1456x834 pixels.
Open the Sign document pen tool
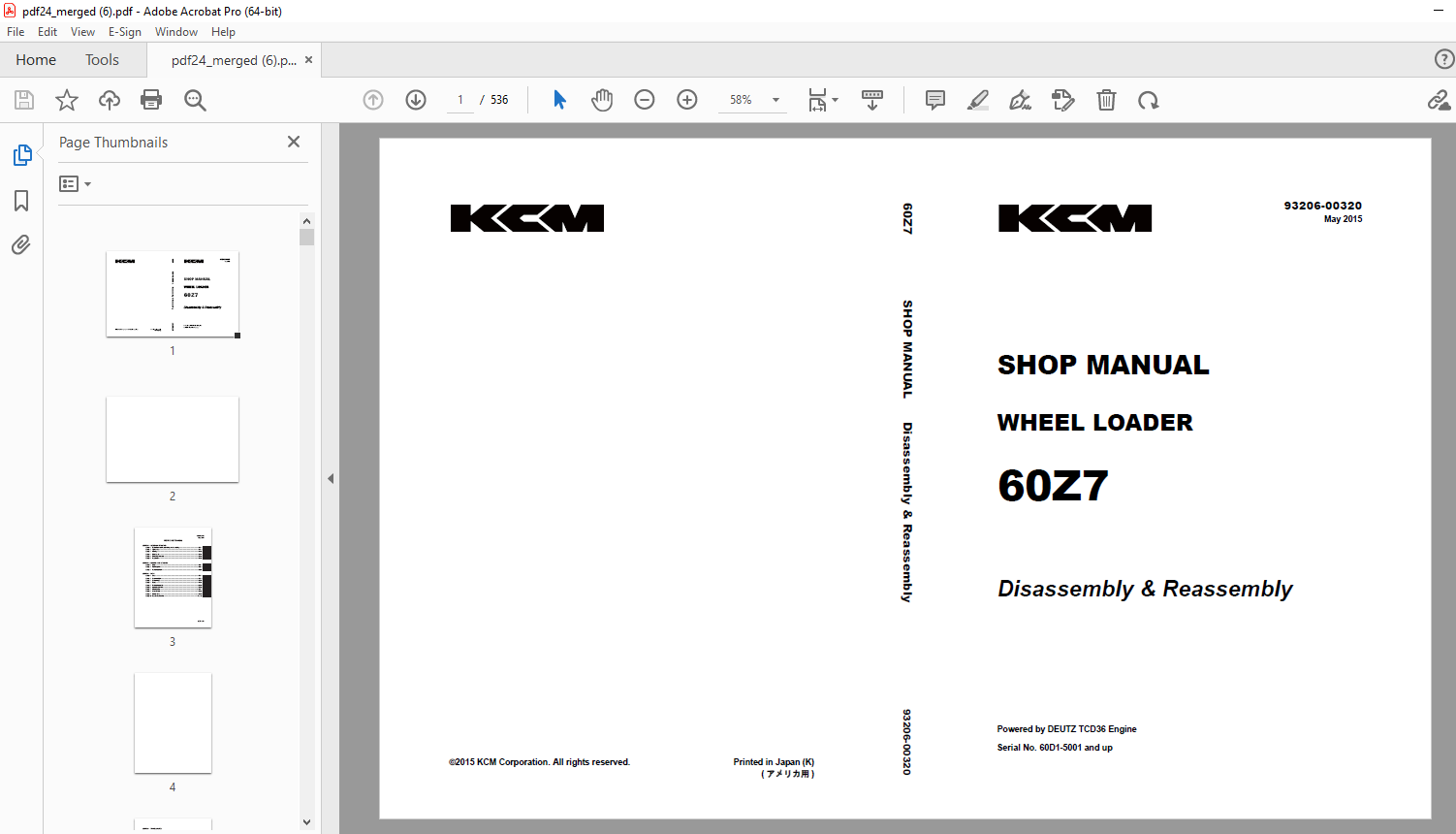click(1020, 100)
